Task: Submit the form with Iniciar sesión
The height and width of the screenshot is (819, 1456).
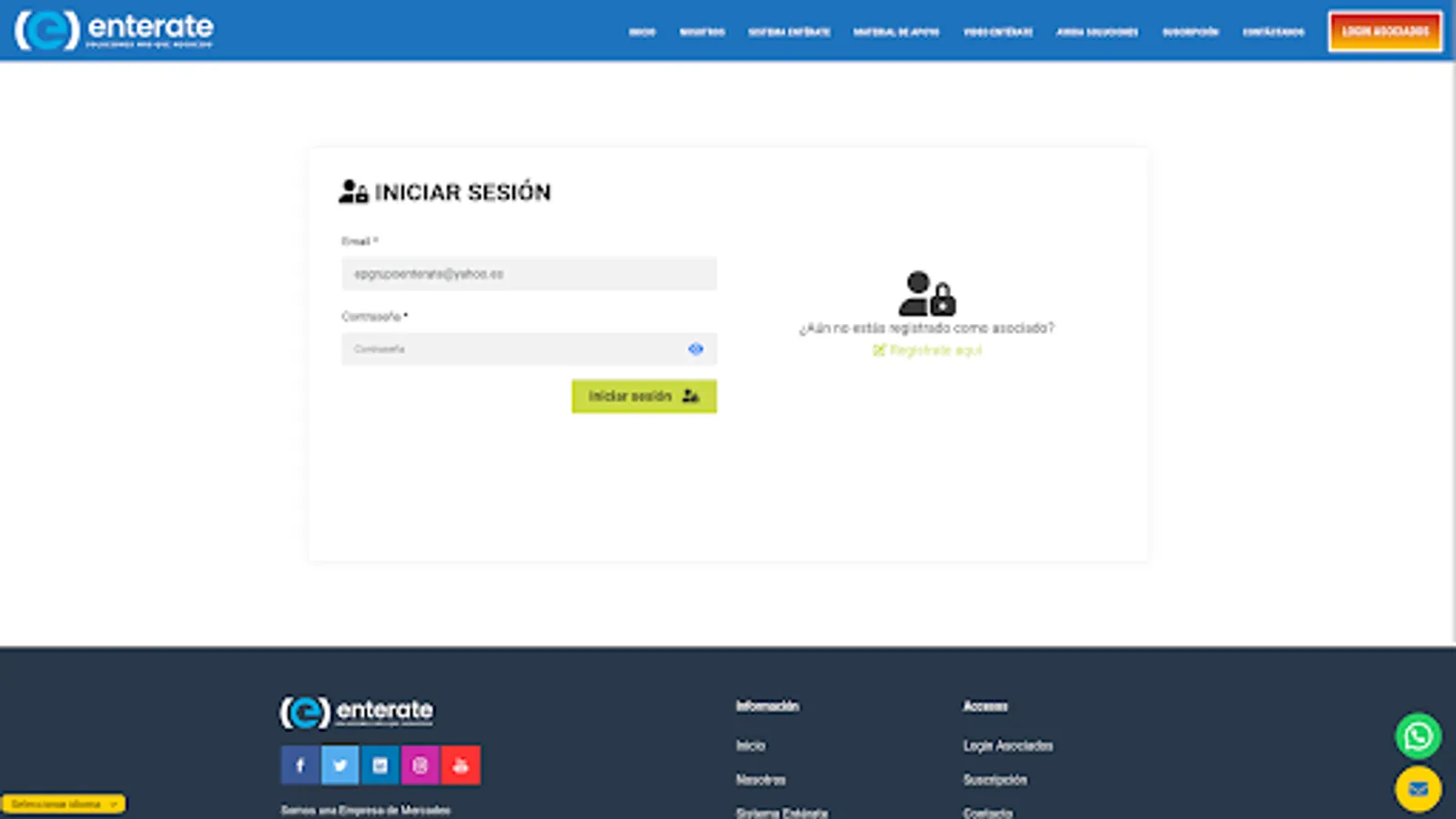Action: pos(643,396)
